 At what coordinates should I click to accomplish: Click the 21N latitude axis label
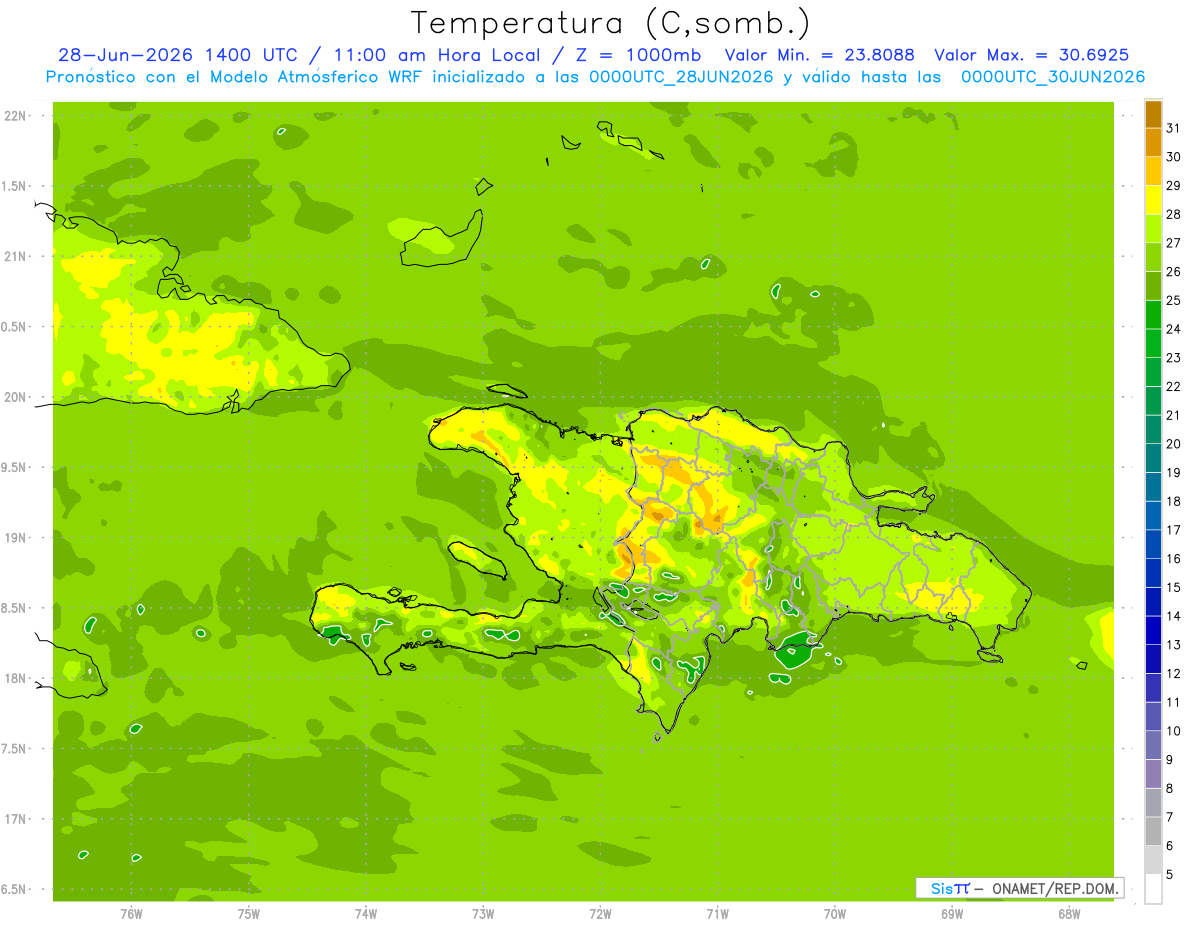(x=17, y=256)
